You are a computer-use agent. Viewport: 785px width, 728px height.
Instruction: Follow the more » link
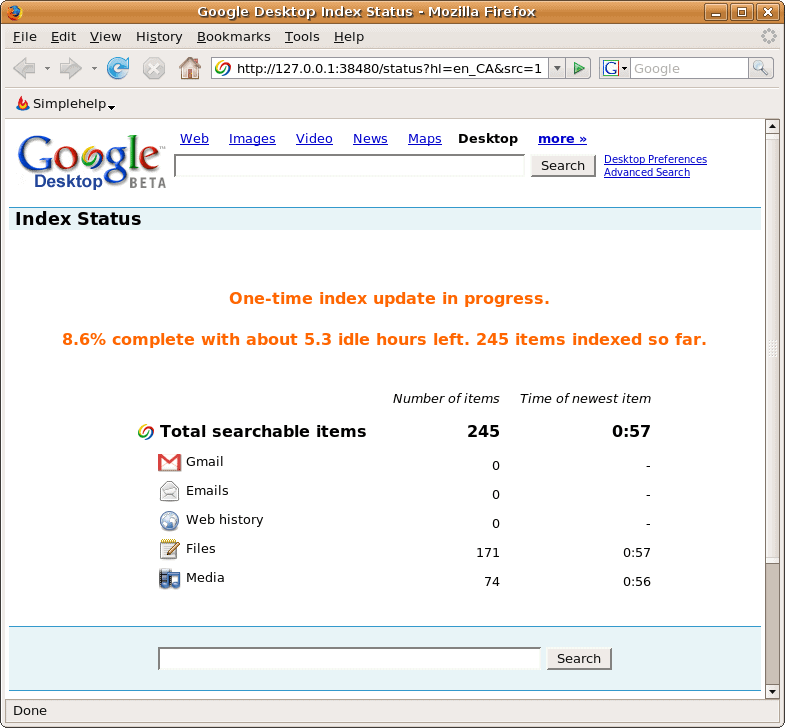(562, 139)
